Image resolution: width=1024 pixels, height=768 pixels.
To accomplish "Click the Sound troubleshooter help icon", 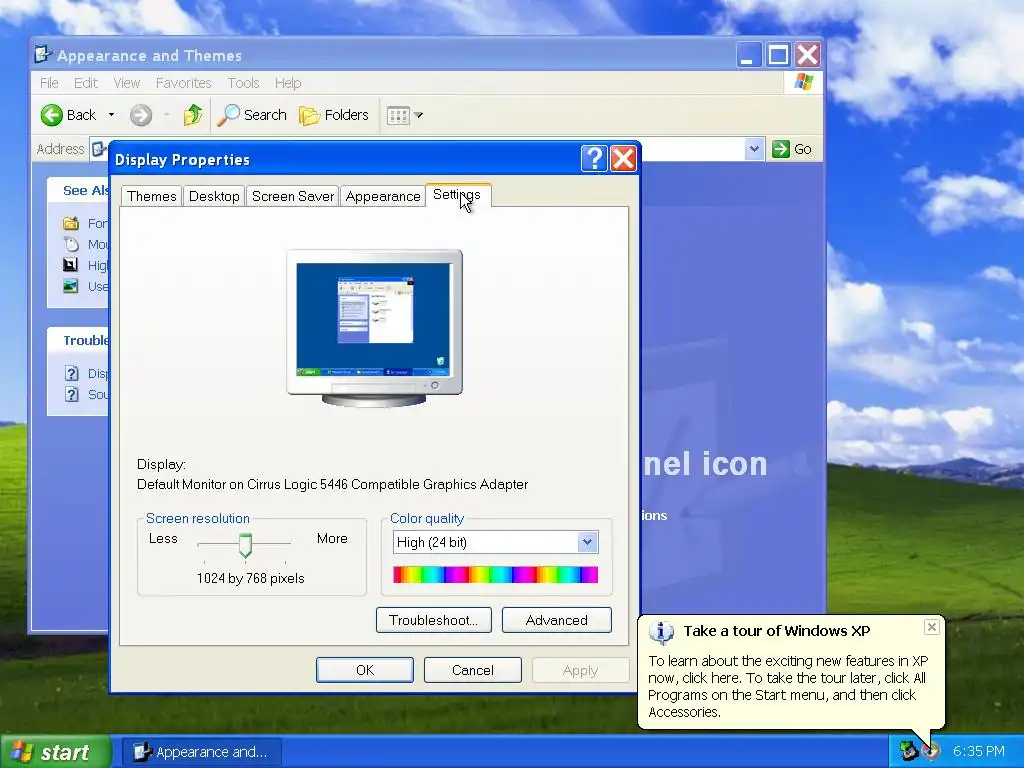I will pos(72,394).
